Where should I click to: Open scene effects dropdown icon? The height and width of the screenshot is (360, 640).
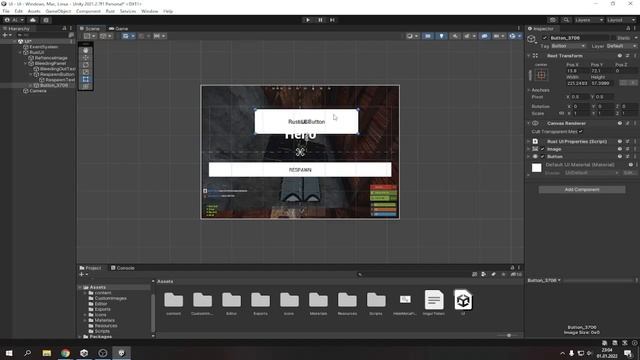(x=469, y=36)
